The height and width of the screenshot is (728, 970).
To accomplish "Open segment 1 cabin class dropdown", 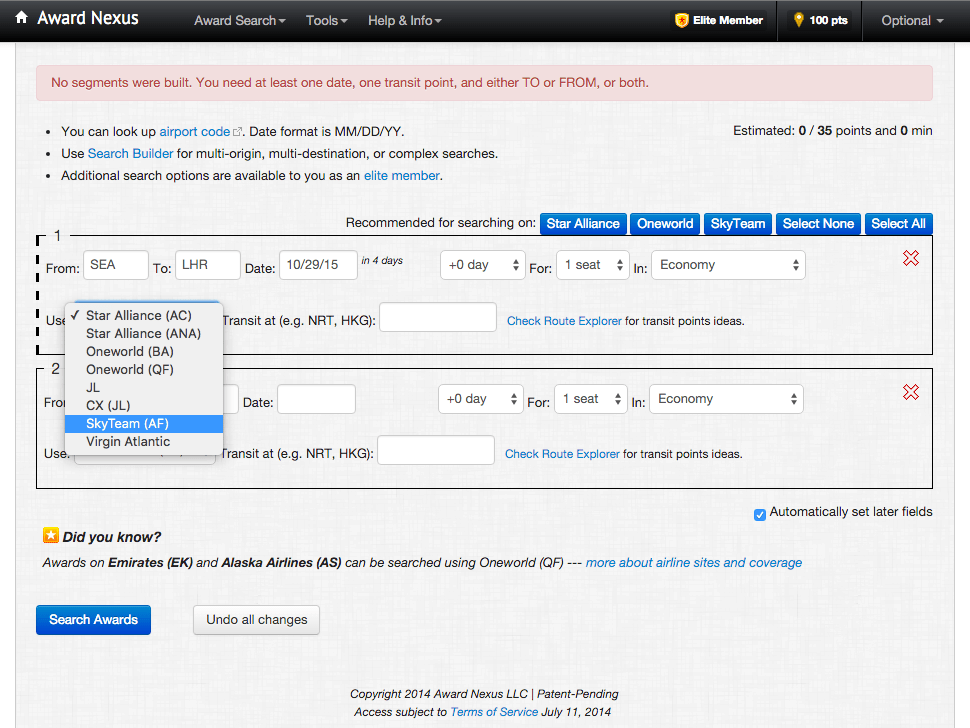I will pos(728,265).
